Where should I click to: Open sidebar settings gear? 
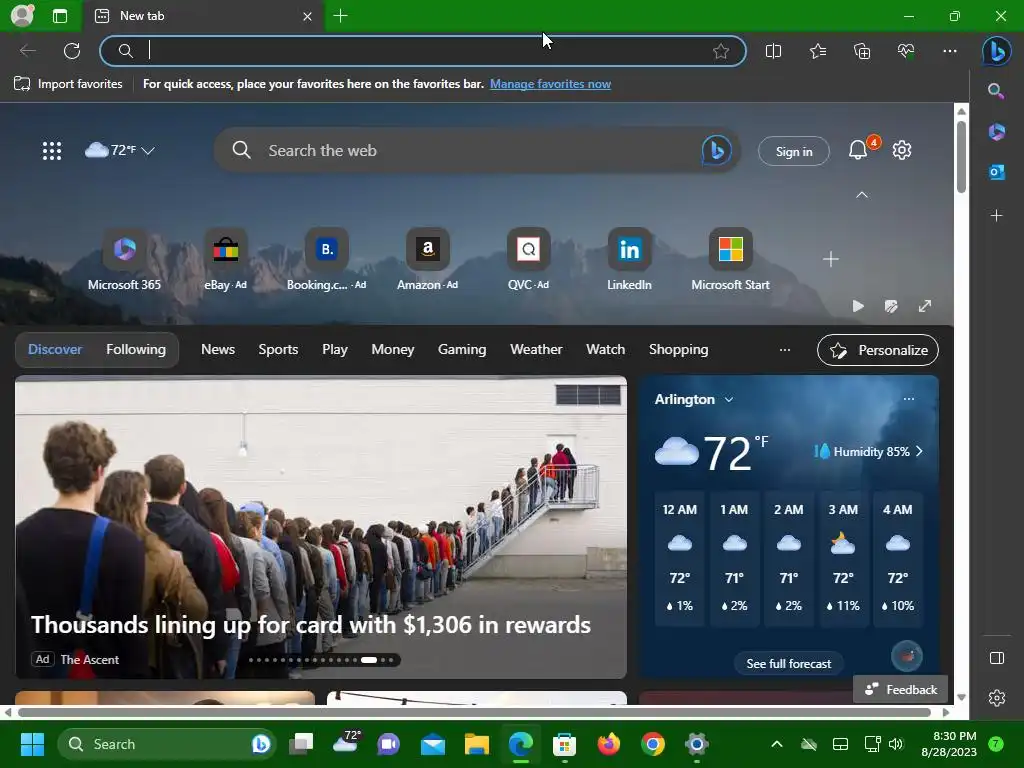pyautogui.click(x=997, y=698)
